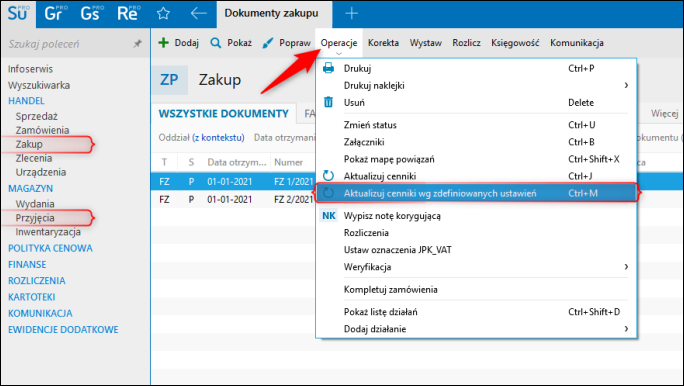Expand the KARTOTEKI section

31,297
